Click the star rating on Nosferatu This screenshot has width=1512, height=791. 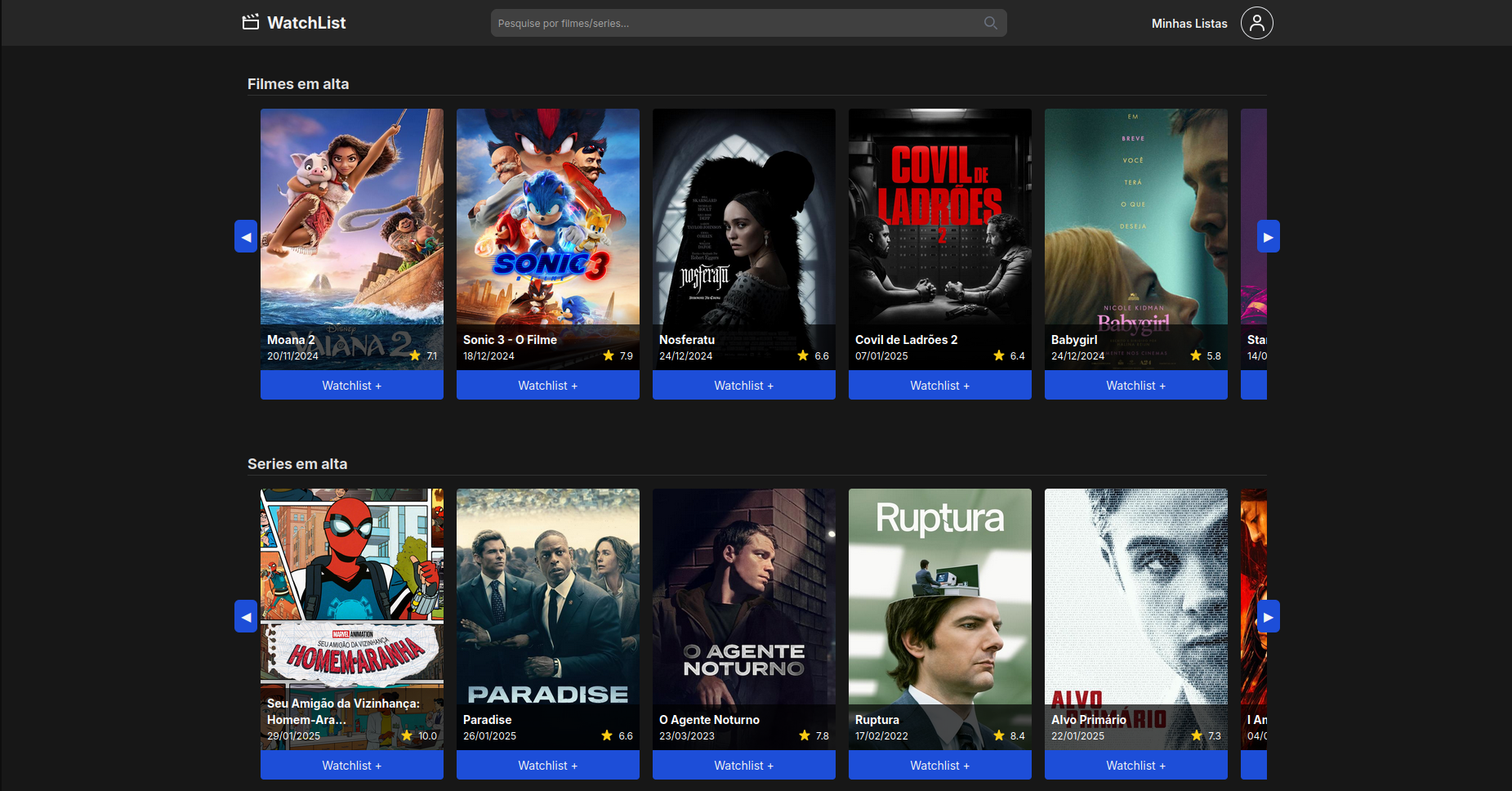814,355
